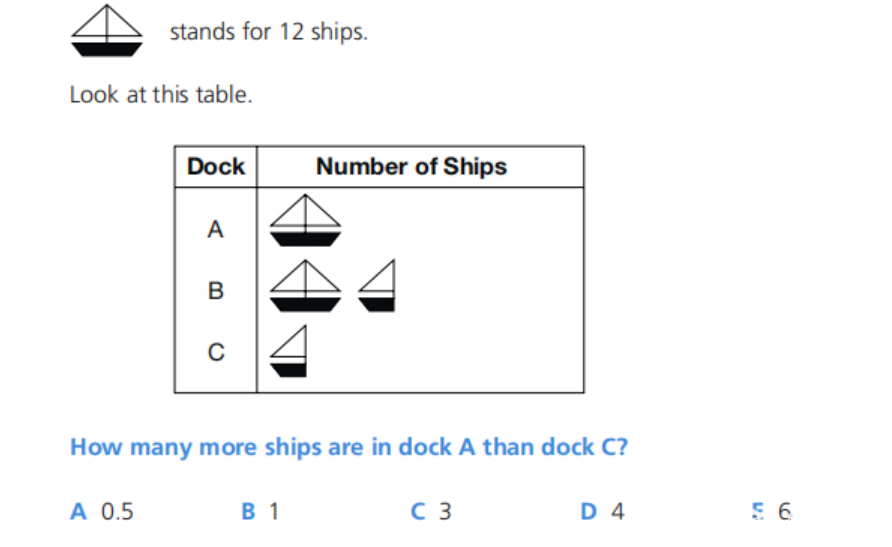Click the full ship icon in row A
Image resolution: width=892 pixels, height=547 pixels.
[305, 220]
